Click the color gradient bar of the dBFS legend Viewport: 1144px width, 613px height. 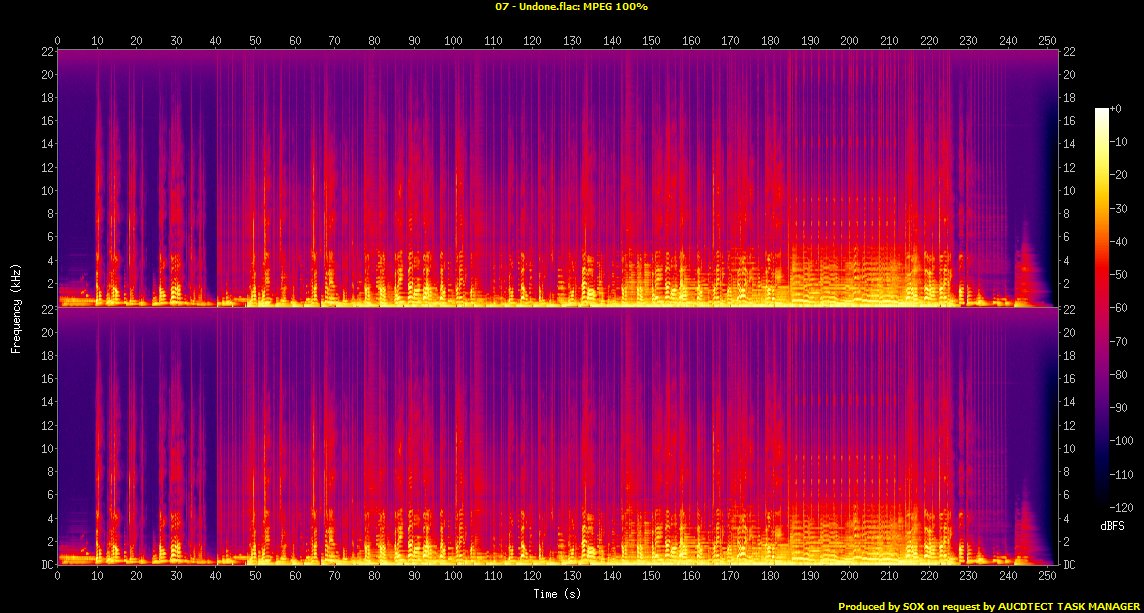(x=1101, y=308)
